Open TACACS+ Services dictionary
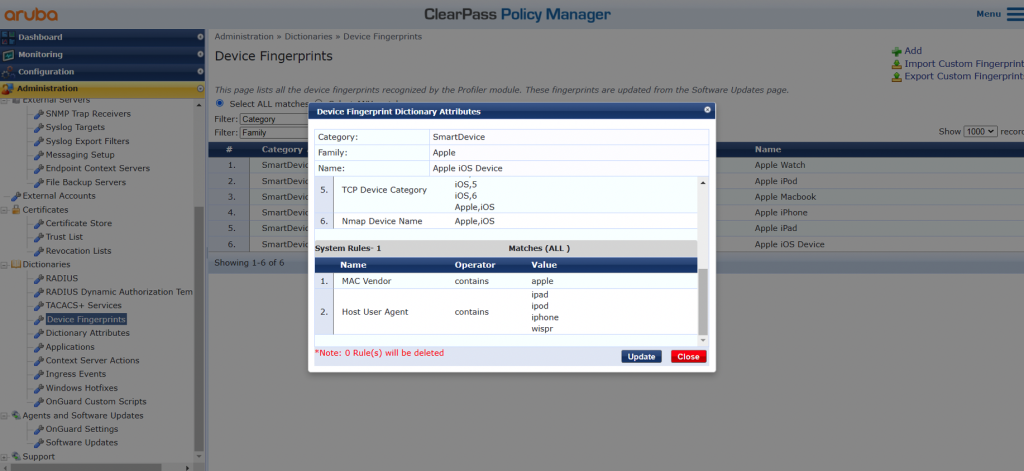The height and width of the screenshot is (471, 1024). click(84, 306)
